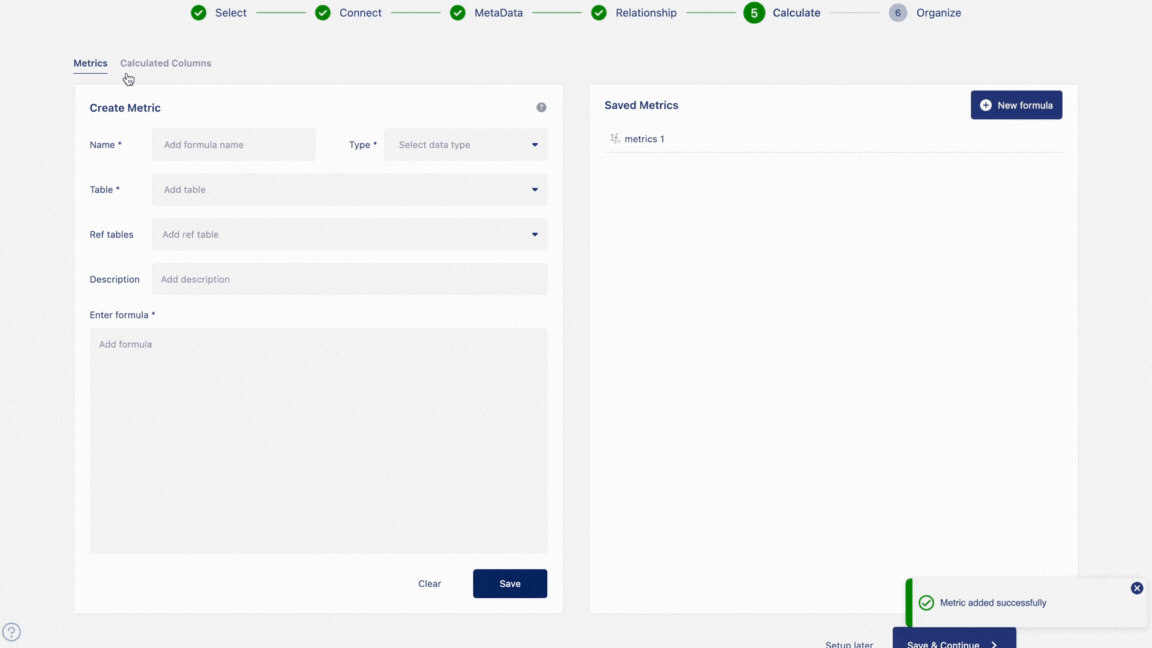1152x648 pixels.
Task: Click the Relationship step checkmark icon
Action: (599, 13)
